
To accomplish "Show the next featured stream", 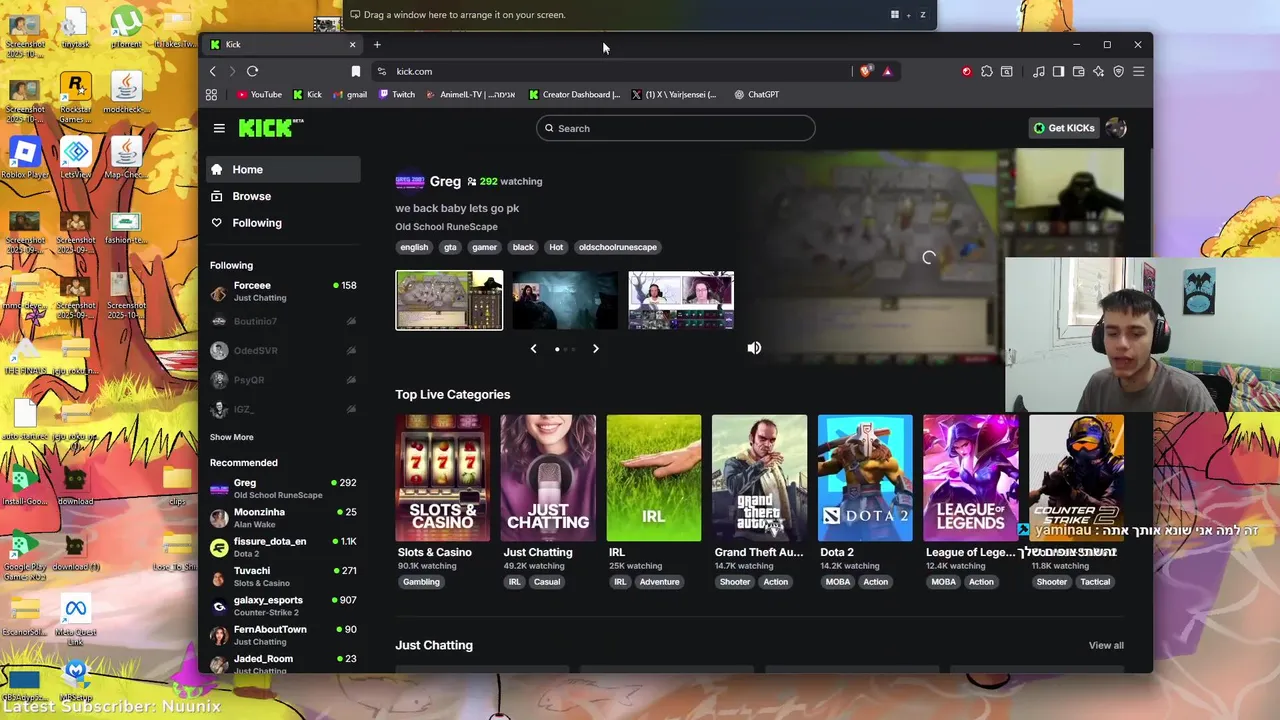I will click(x=595, y=349).
